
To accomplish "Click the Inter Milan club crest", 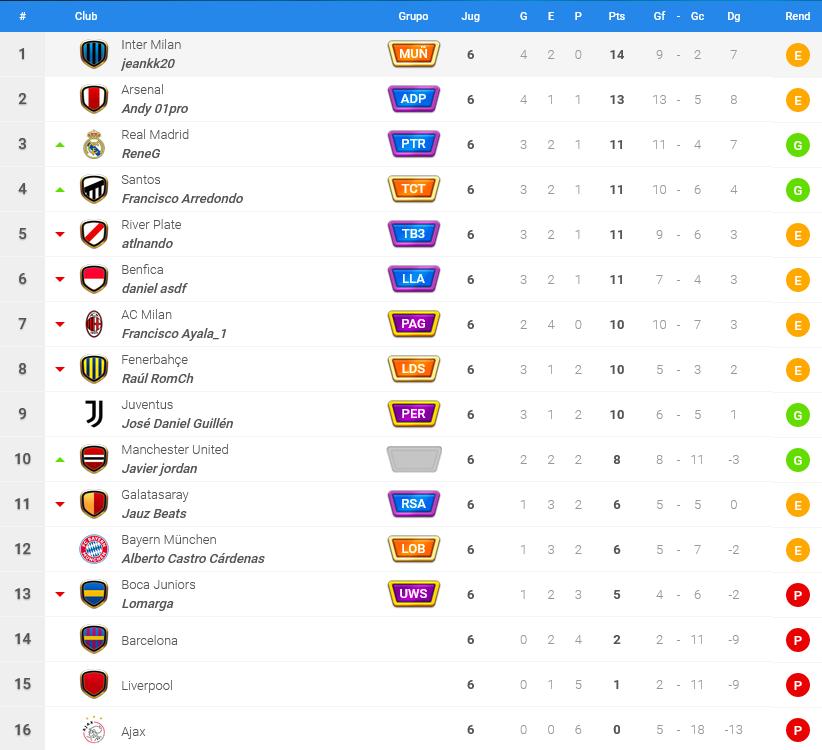I will point(94,54).
